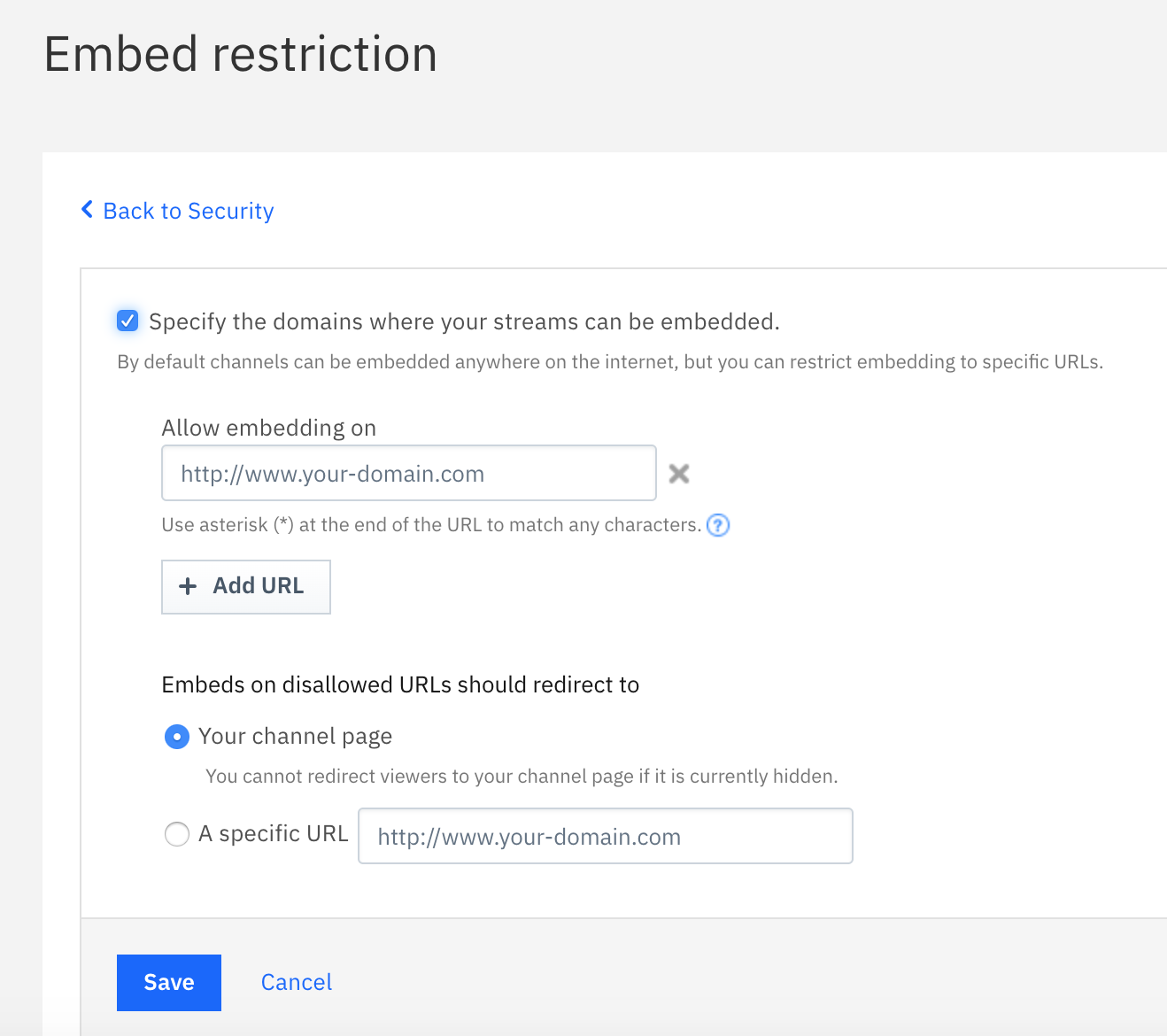Cancel the embed restriction changes
Image resolution: width=1167 pixels, height=1036 pixels.
297,983
